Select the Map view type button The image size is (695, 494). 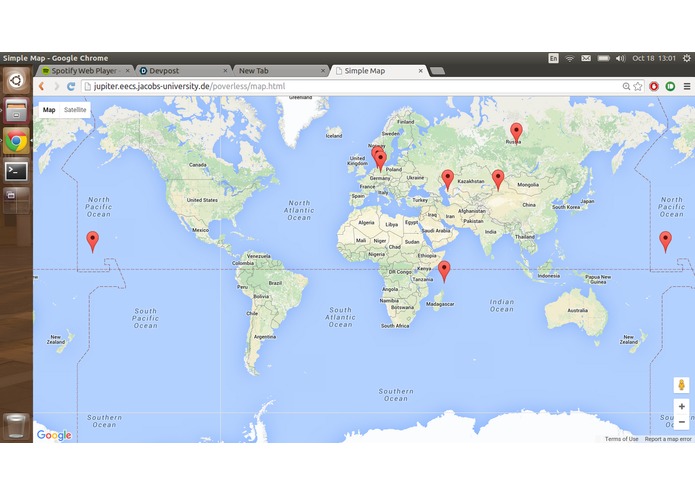pos(49,110)
